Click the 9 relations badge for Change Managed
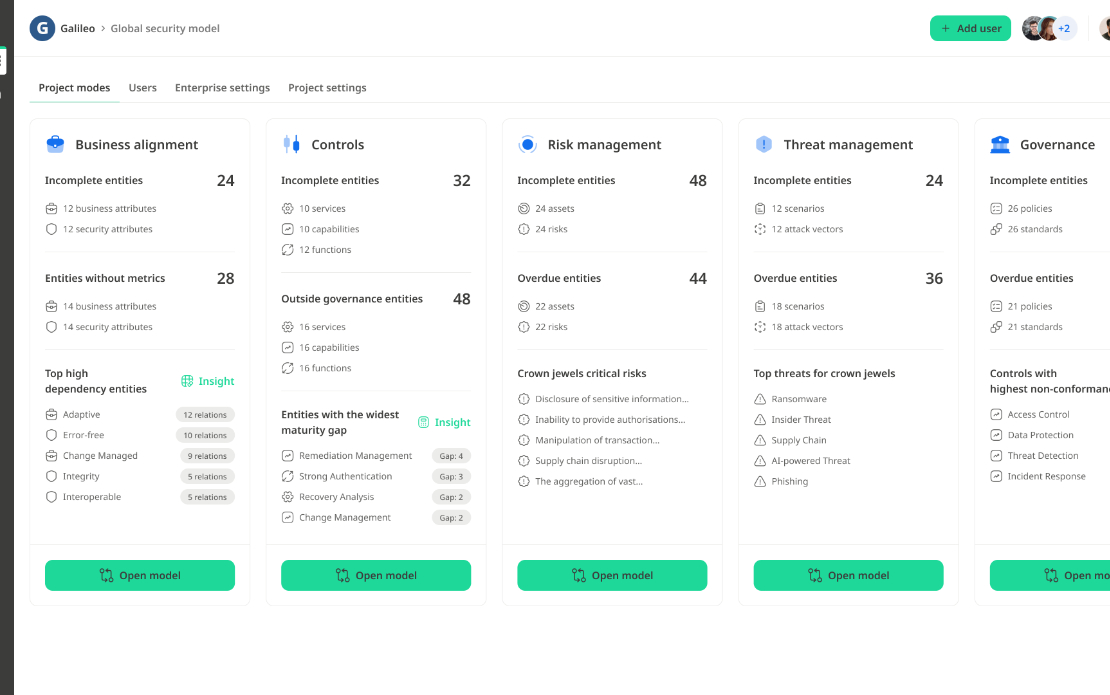The height and width of the screenshot is (695, 1110). 207,456
